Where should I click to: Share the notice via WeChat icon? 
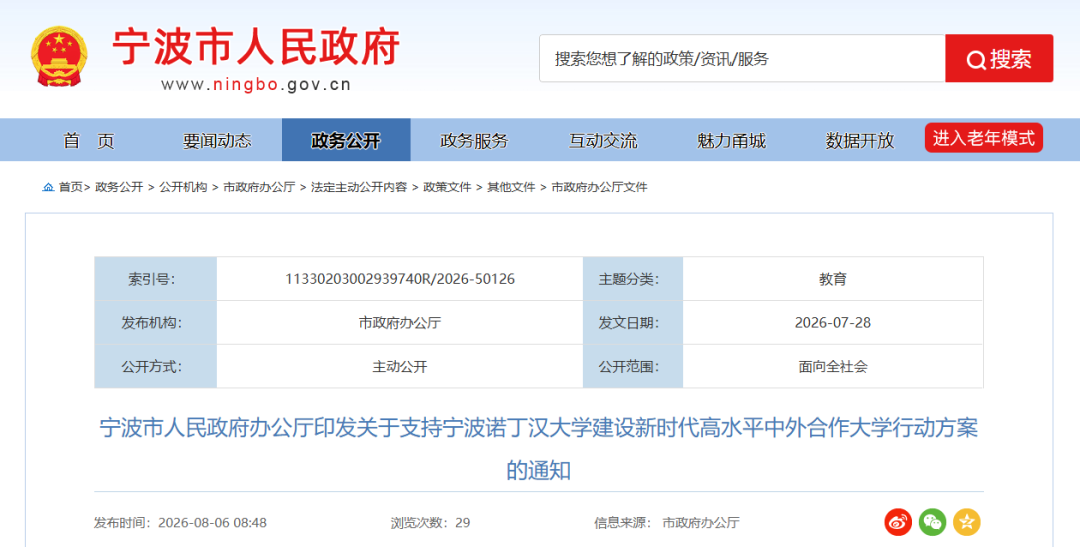tap(933, 522)
